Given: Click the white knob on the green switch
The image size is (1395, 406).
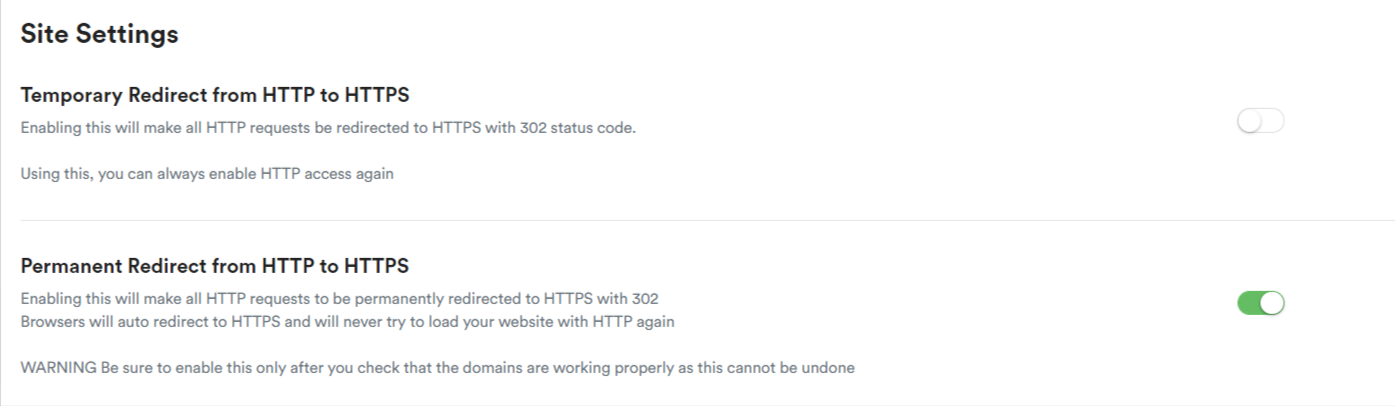Looking at the screenshot, I should [1271, 302].
